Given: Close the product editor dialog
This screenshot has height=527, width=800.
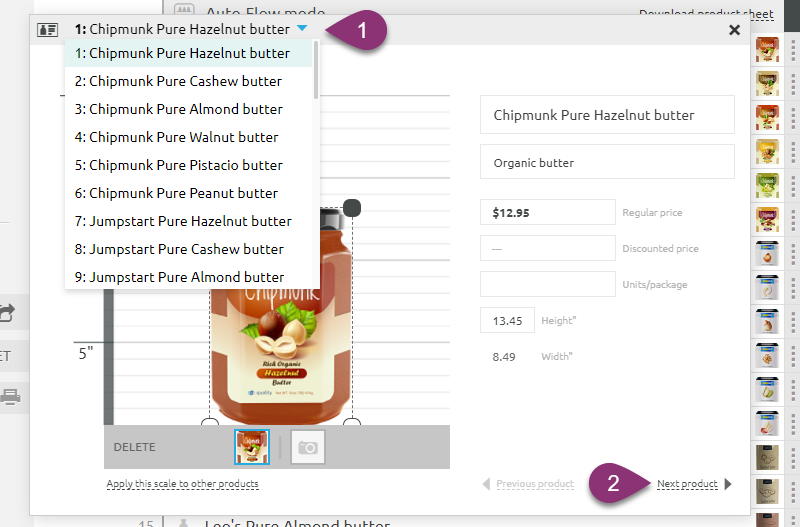Looking at the screenshot, I should (x=735, y=30).
